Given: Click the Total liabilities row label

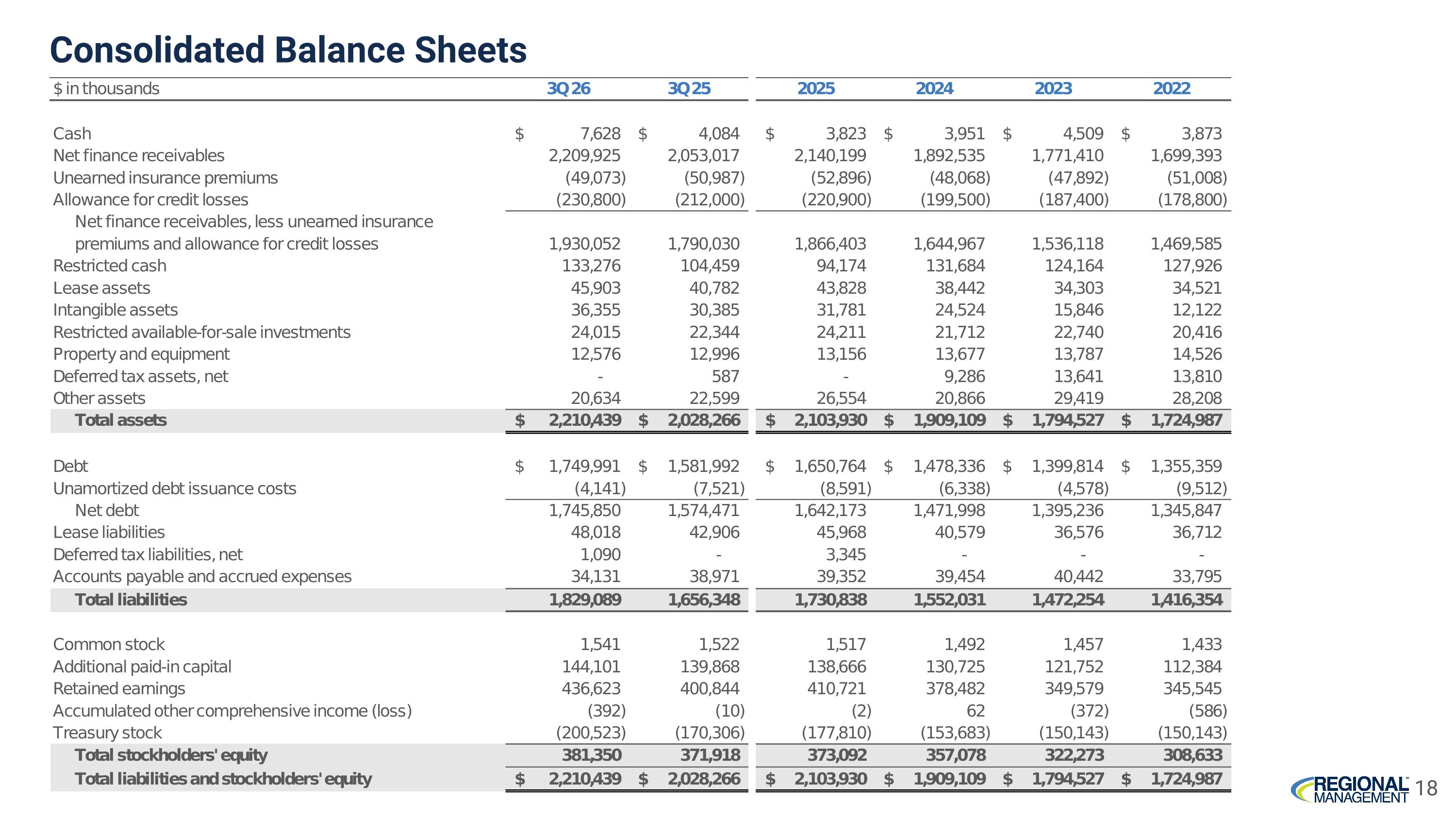Looking at the screenshot, I should click(x=131, y=600).
